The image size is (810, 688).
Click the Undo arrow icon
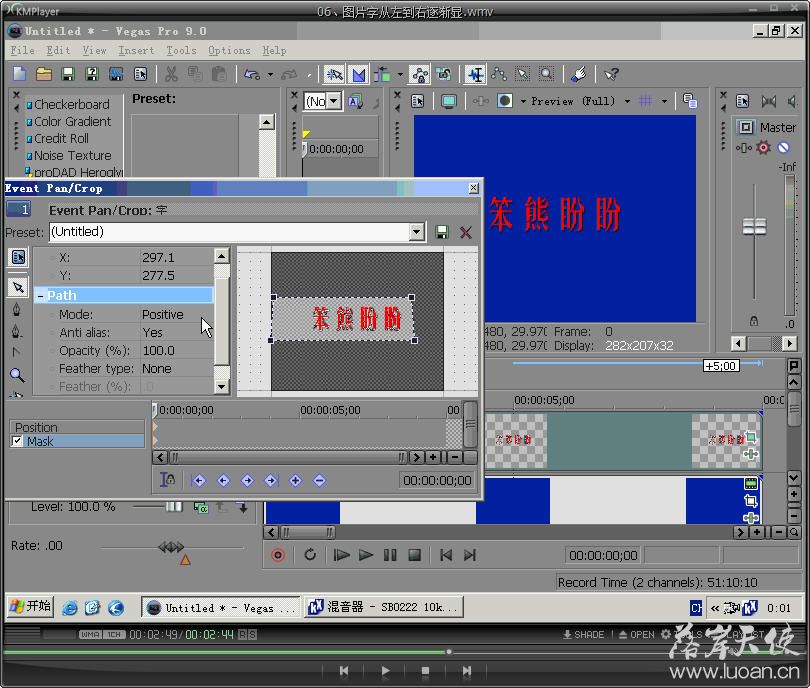(252, 74)
